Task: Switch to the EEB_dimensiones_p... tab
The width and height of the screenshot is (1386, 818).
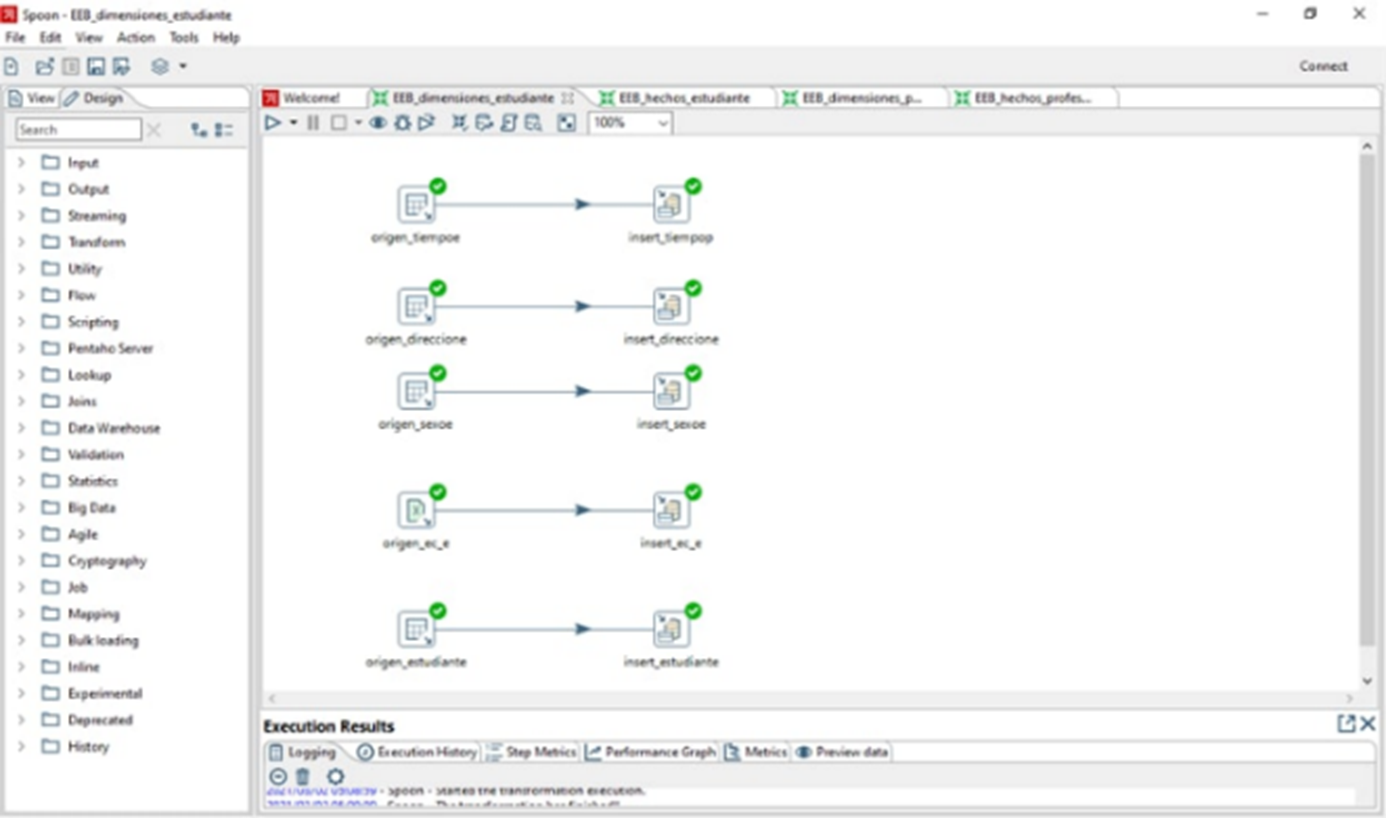Action: (852, 98)
